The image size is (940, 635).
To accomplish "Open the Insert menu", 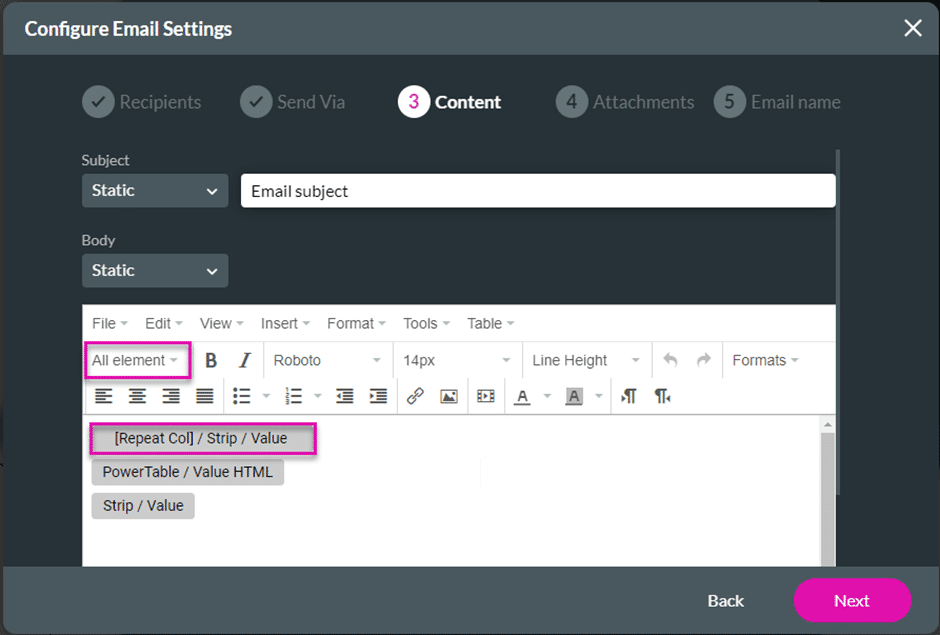I will tap(285, 324).
